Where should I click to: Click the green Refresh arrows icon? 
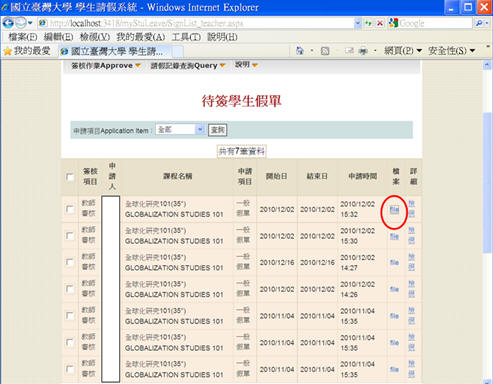[368, 23]
